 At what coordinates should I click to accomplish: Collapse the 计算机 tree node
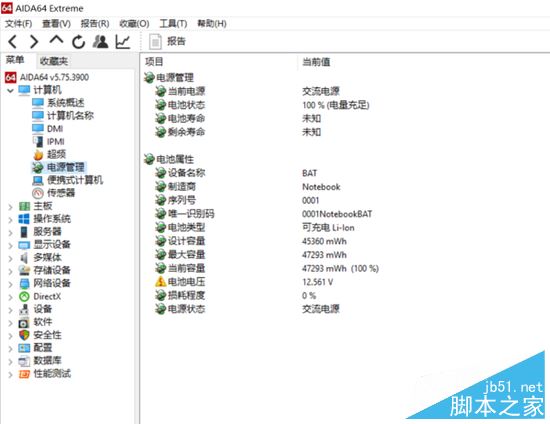tap(10, 90)
